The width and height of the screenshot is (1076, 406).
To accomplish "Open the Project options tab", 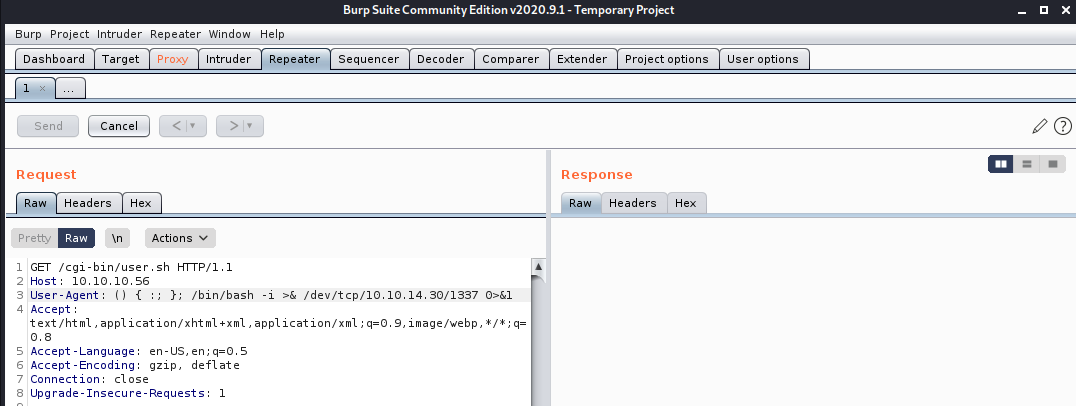I will pyautogui.click(x=667, y=59).
